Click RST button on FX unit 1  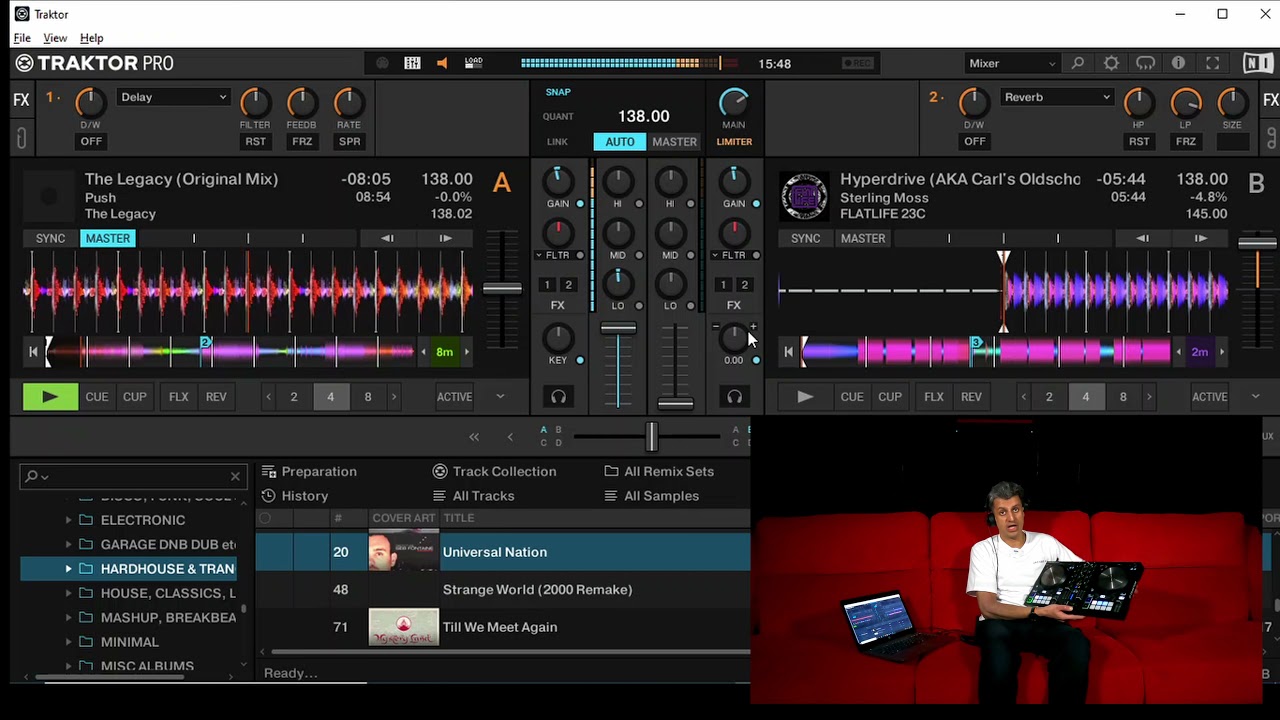256,142
